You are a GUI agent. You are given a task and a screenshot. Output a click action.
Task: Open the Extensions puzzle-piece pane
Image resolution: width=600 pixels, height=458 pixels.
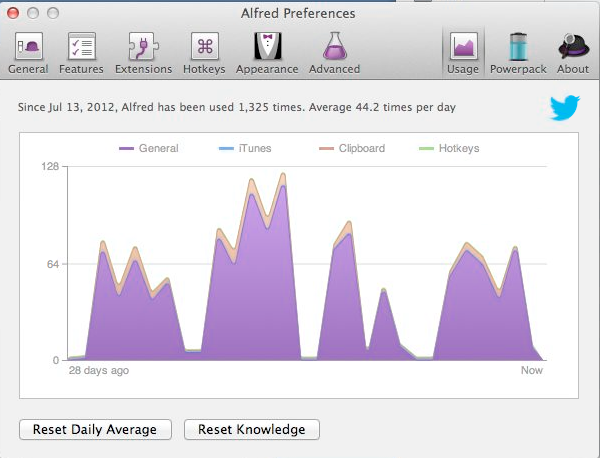click(143, 53)
